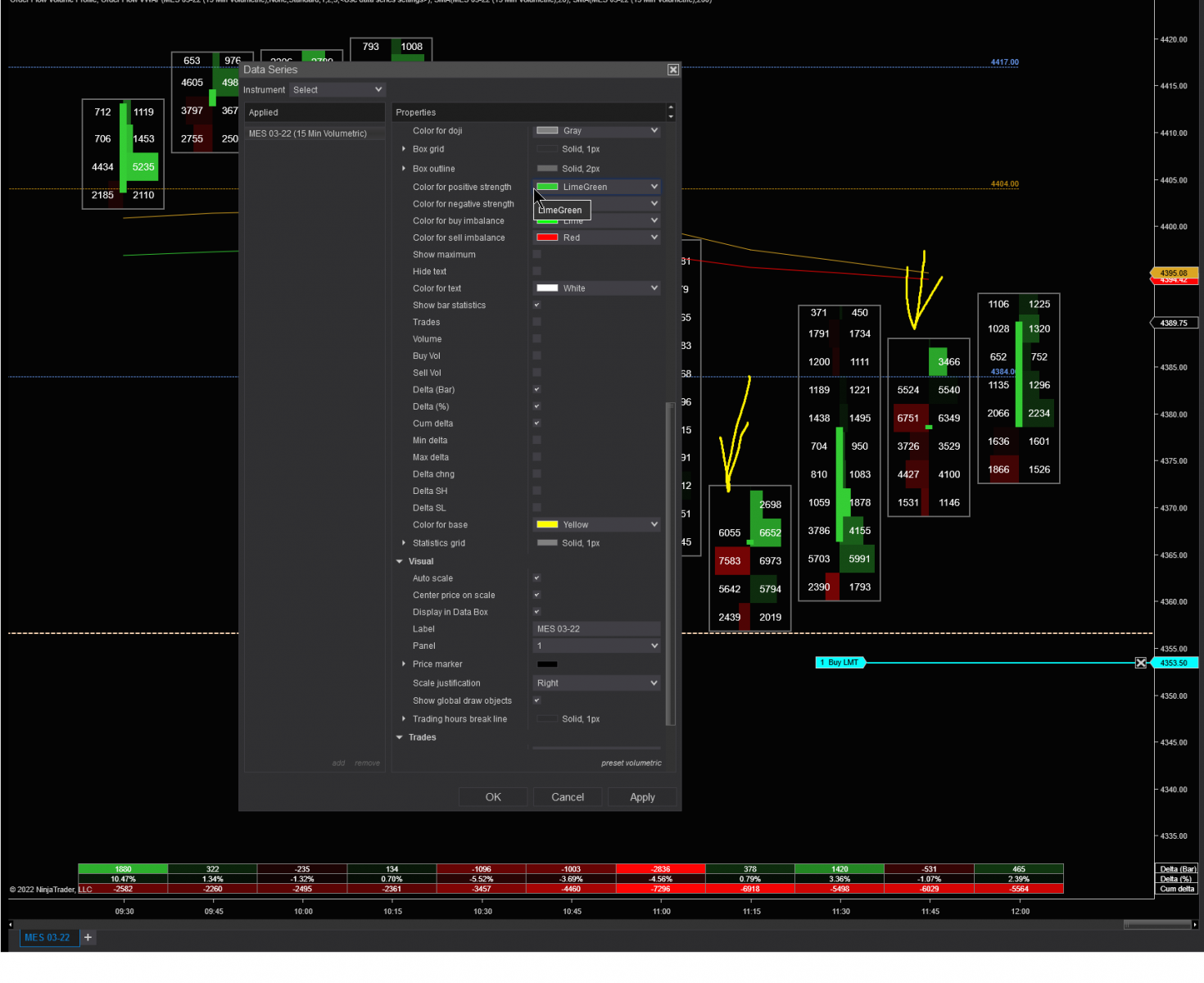
Task: Expand Trading hours break line property
Action: 404,719
